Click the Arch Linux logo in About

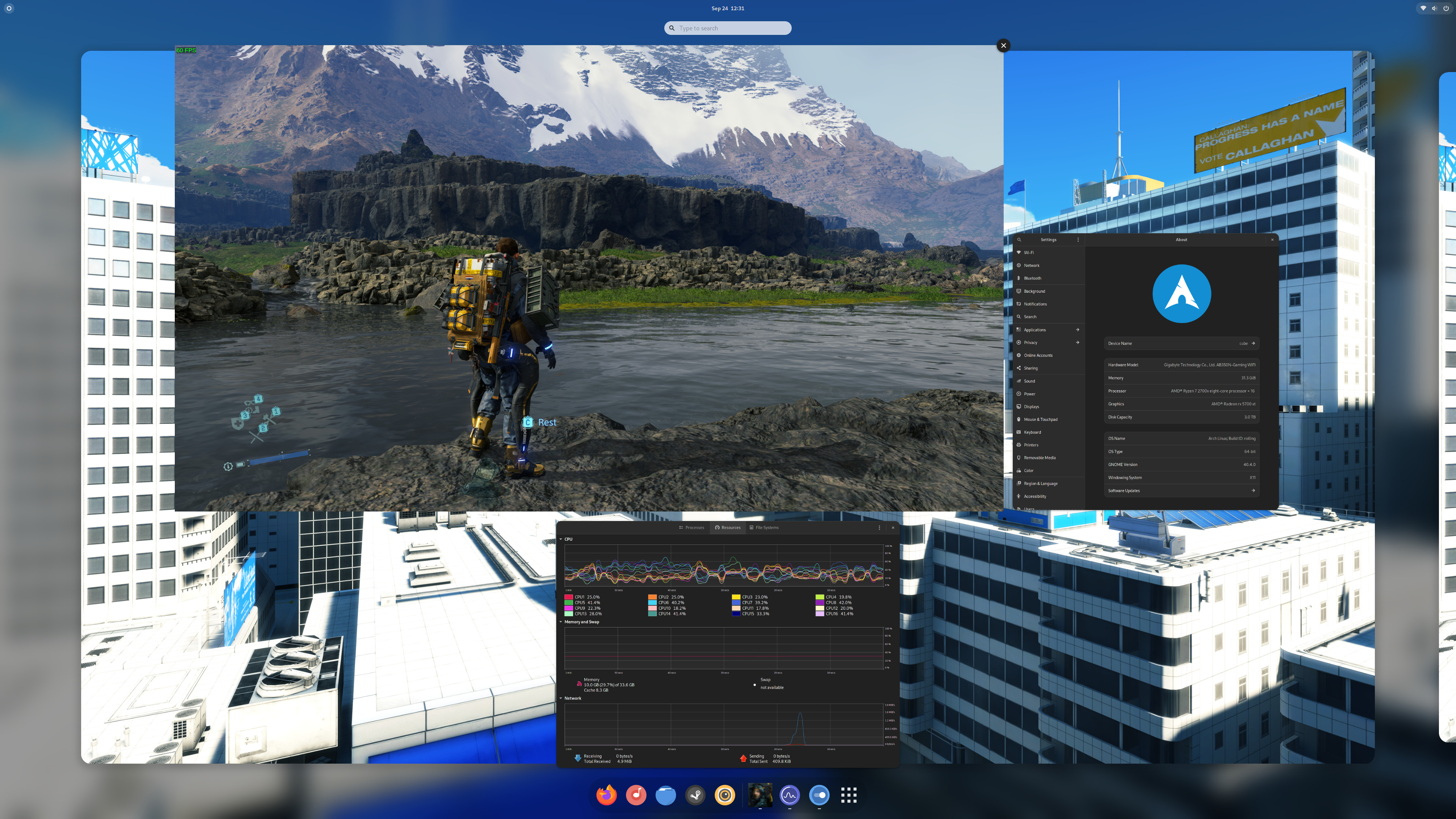[1181, 294]
